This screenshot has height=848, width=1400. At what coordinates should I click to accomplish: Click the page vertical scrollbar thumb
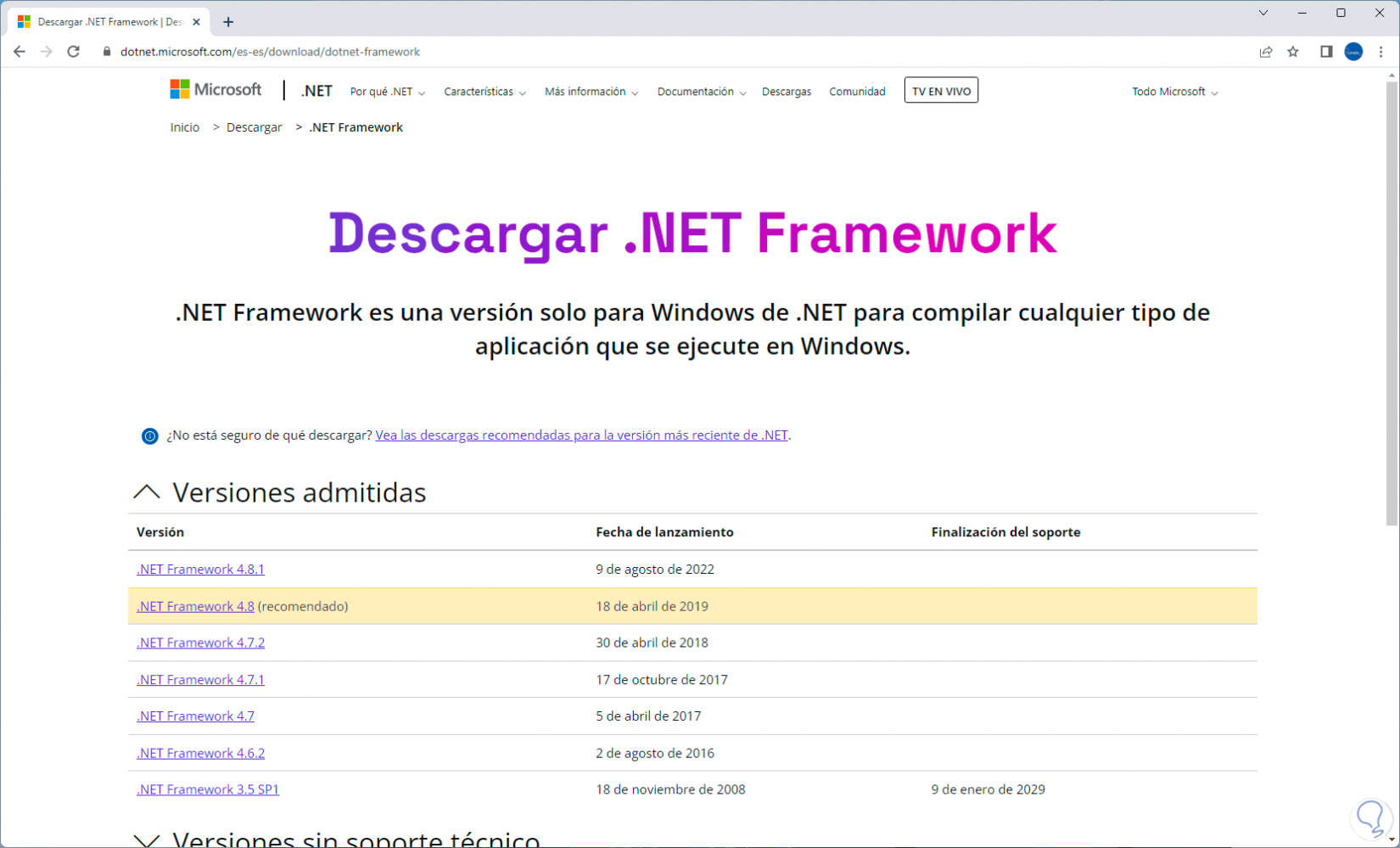tap(1392, 304)
